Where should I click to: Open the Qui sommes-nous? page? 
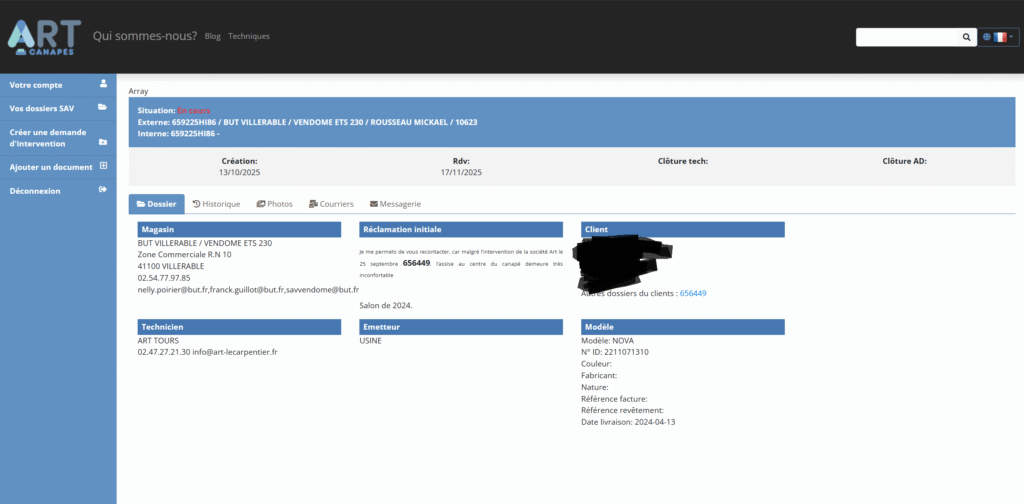(144, 36)
